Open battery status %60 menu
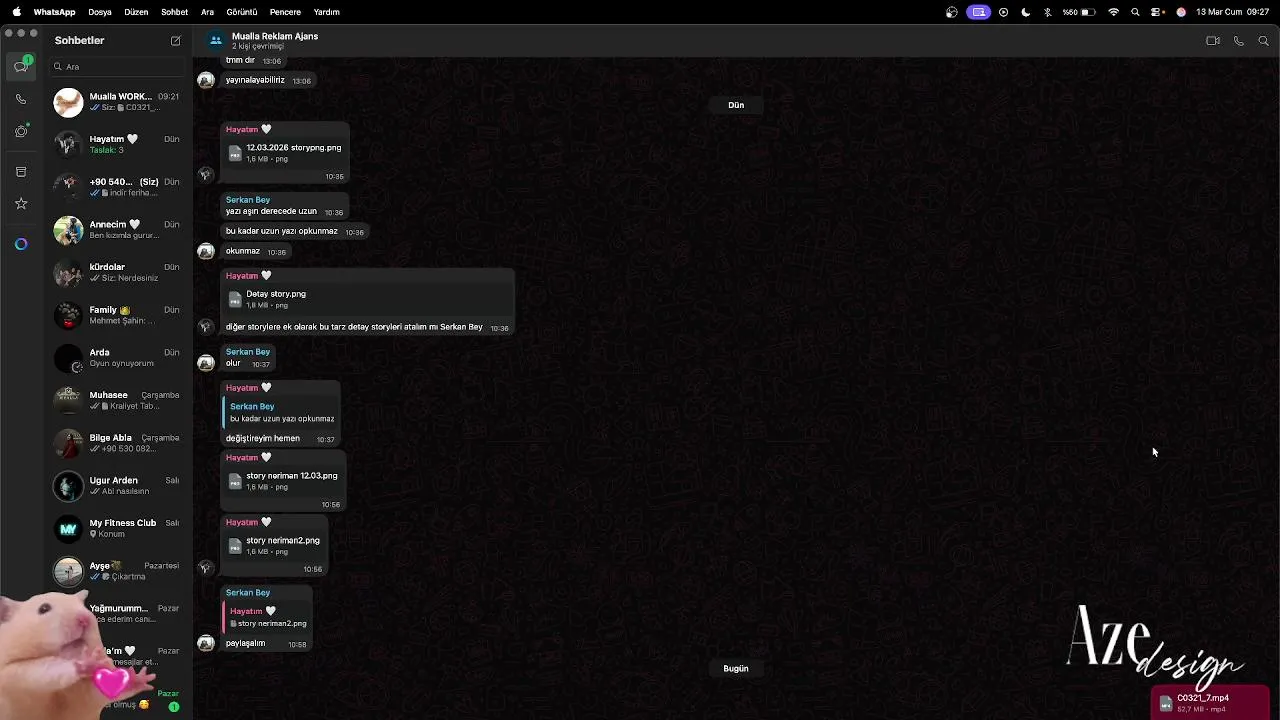 pyautogui.click(x=1079, y=12)
